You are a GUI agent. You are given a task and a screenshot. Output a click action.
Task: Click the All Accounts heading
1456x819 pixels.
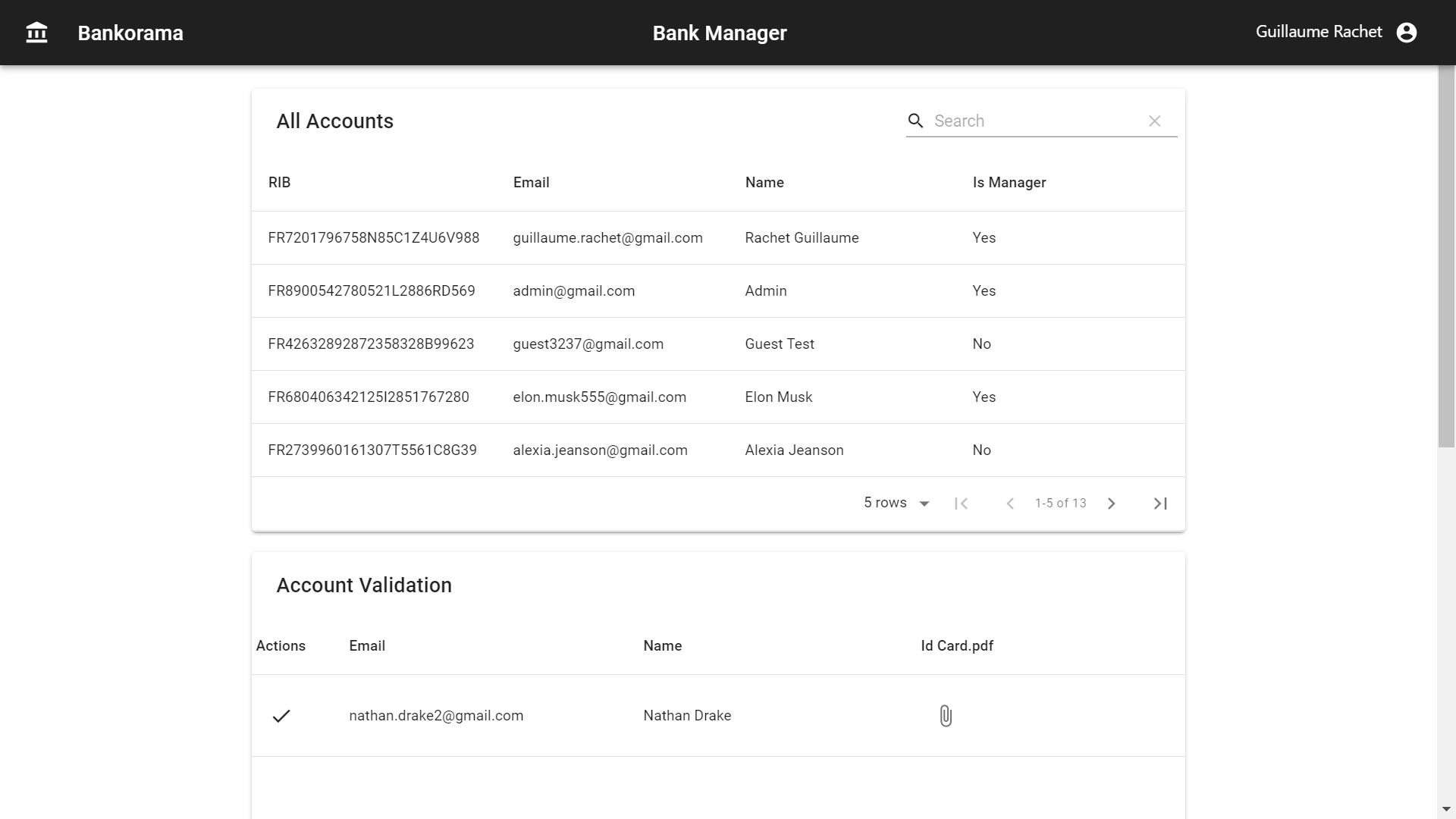coord(334,121)
